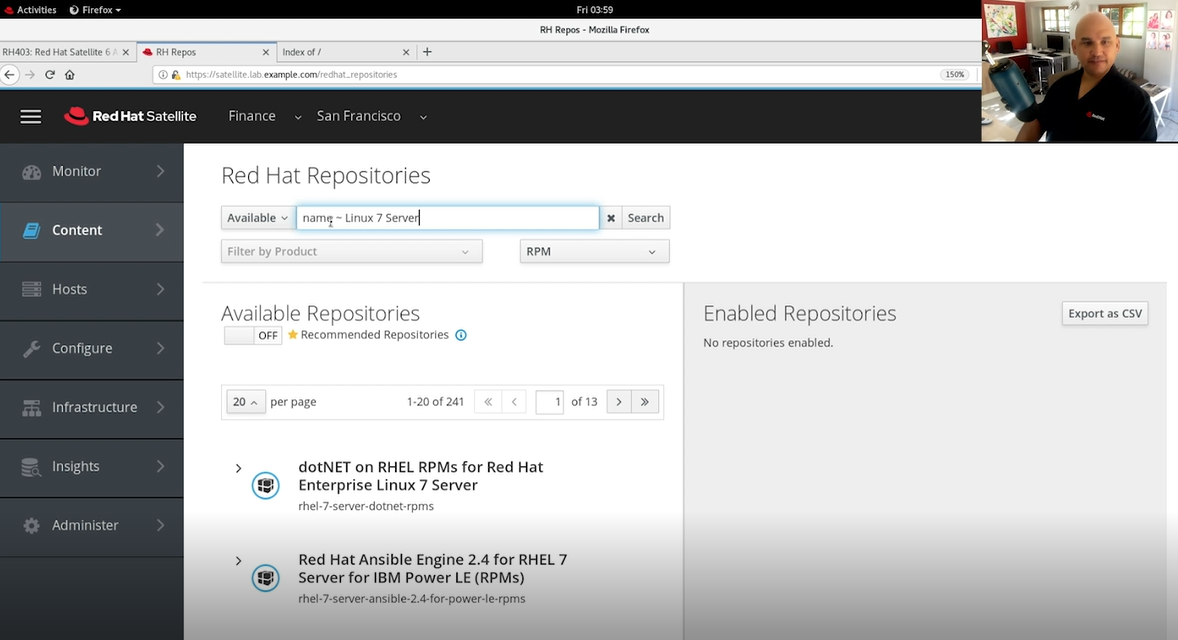This screenshot has width=1178, height=640.
Task: Click the Content book icon
Action: [32, 231]
